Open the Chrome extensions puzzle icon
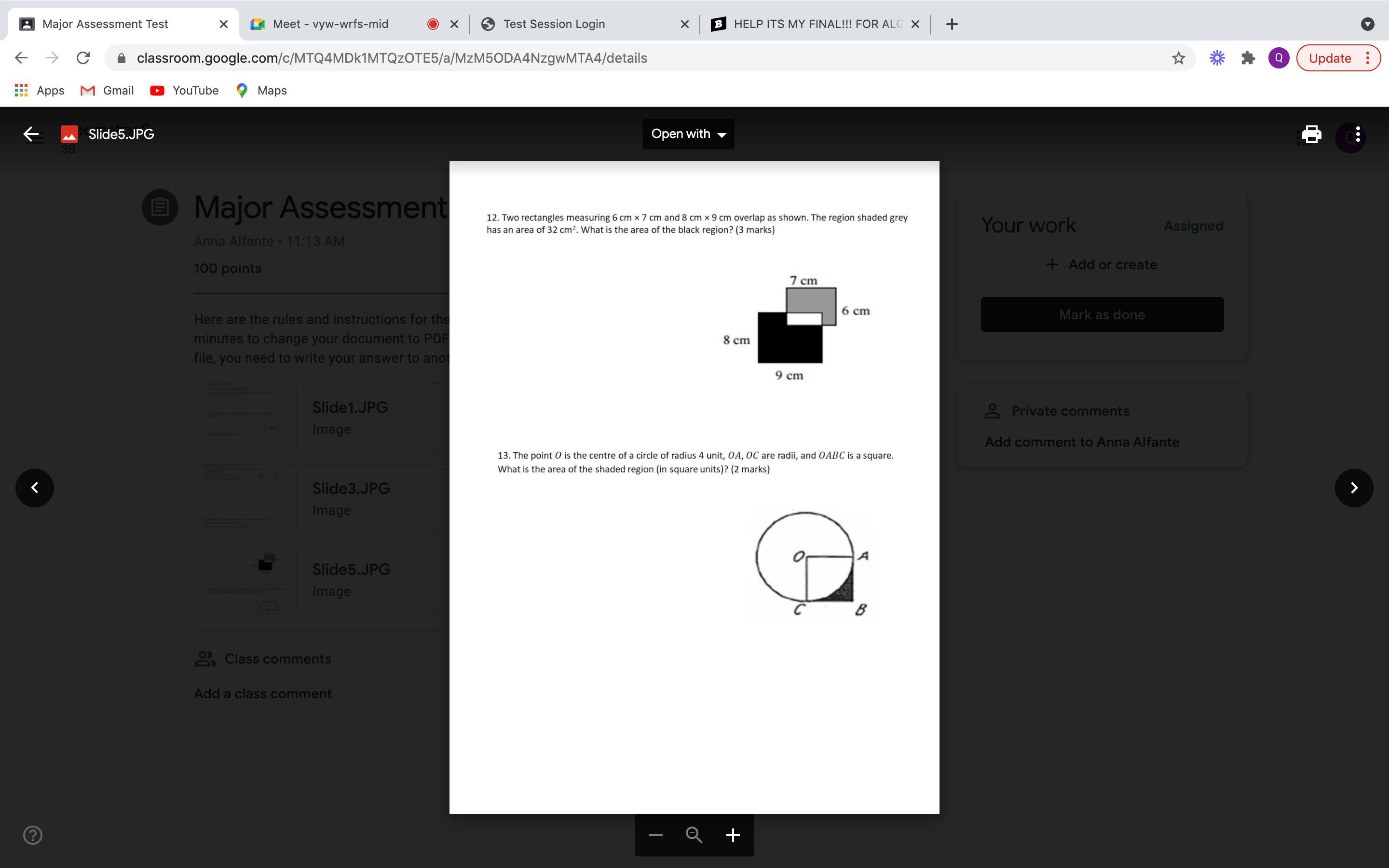This screenshot has height=868, width=1389. (1248, 58)
